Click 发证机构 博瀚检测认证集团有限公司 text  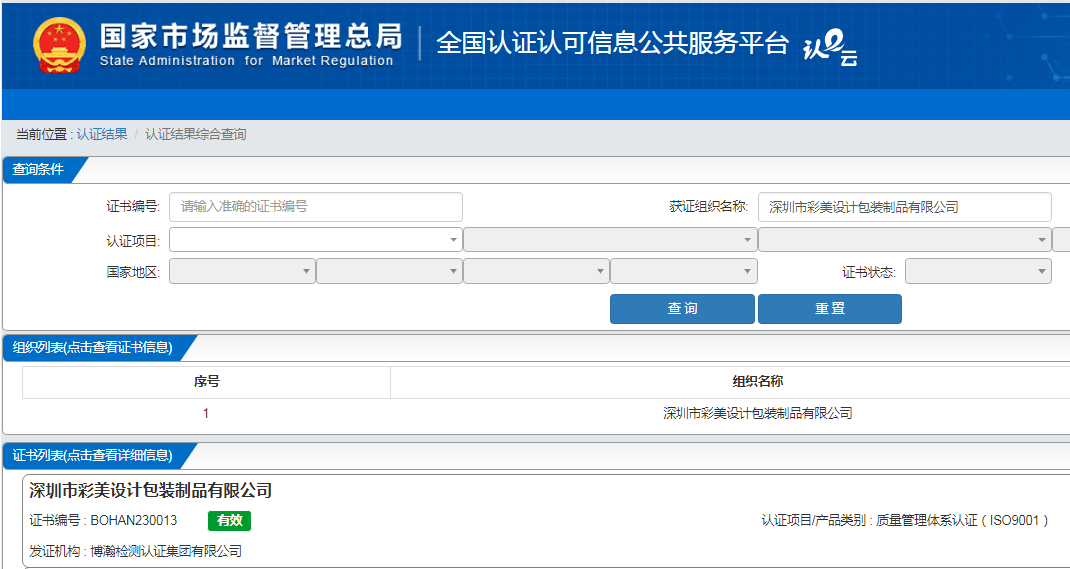[136, 551]
